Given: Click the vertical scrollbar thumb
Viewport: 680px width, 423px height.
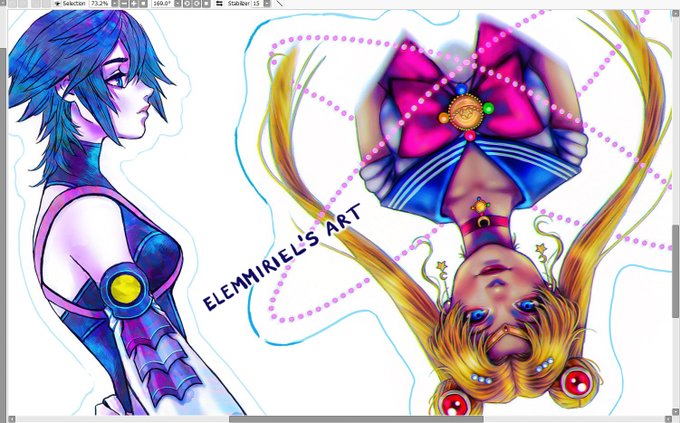Looking at the screenshot, I should [676, 271].
